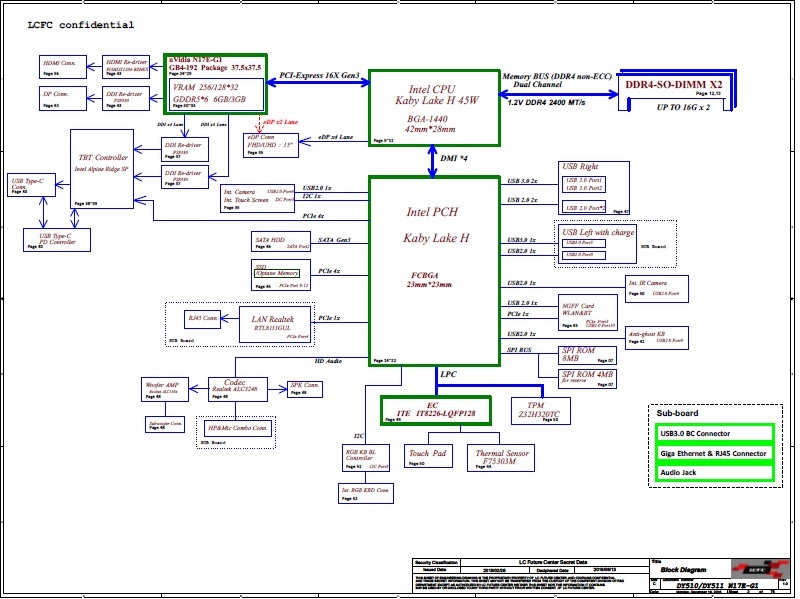Select the 'SPI ROM 4MB for reserve' block
This screenshot has height=599, width=800.
click(x=587, y=379)
